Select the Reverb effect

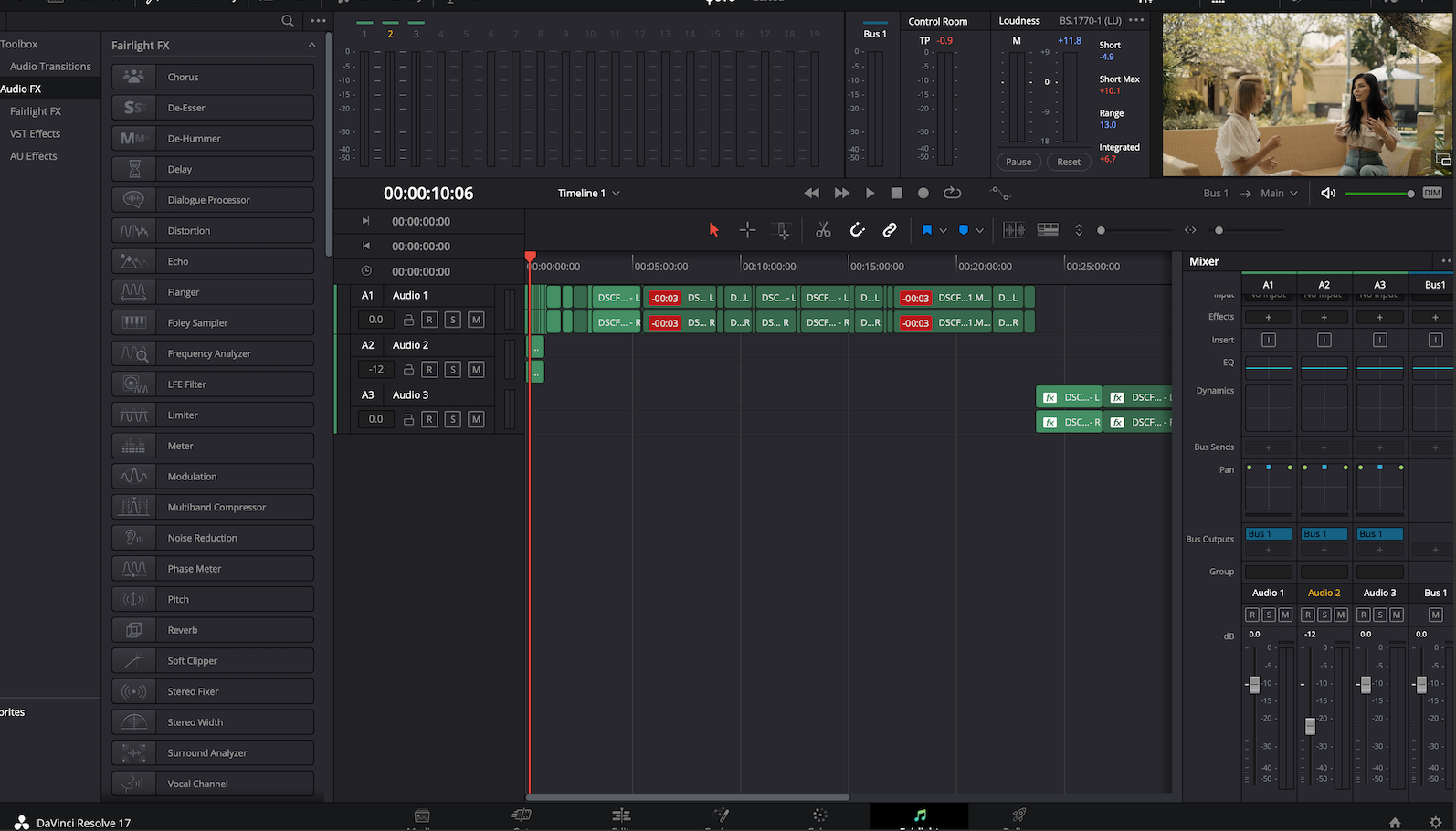(213, 630)
